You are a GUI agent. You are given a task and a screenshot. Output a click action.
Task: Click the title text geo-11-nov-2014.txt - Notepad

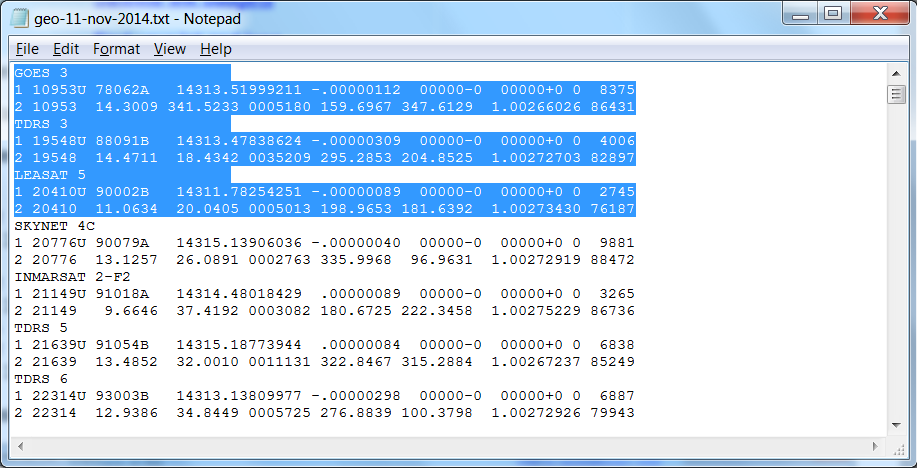click(x=138, y=19)
